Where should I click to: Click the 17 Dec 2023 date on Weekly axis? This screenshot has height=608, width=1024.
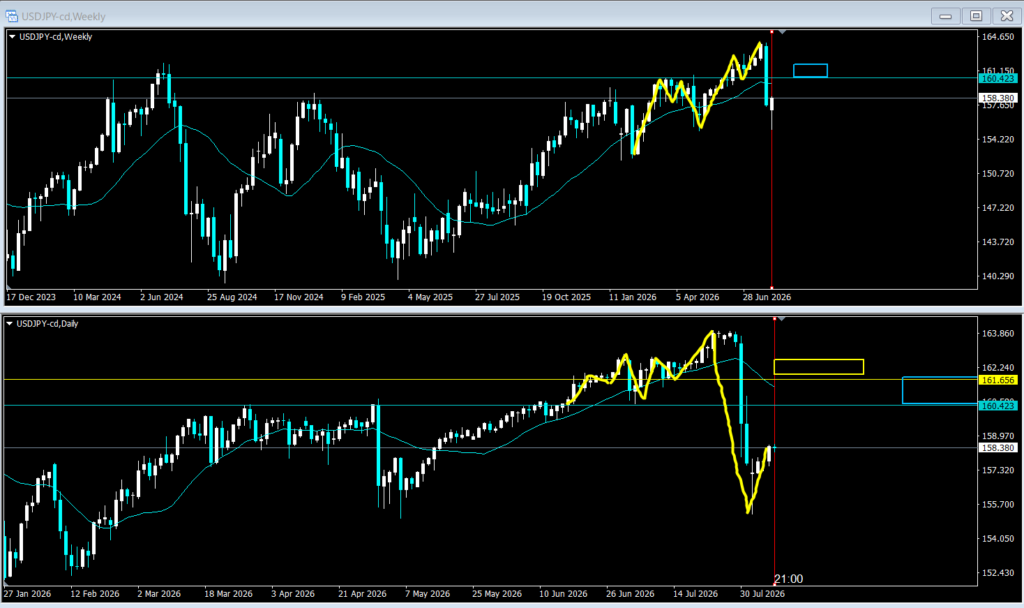point(31,297)
